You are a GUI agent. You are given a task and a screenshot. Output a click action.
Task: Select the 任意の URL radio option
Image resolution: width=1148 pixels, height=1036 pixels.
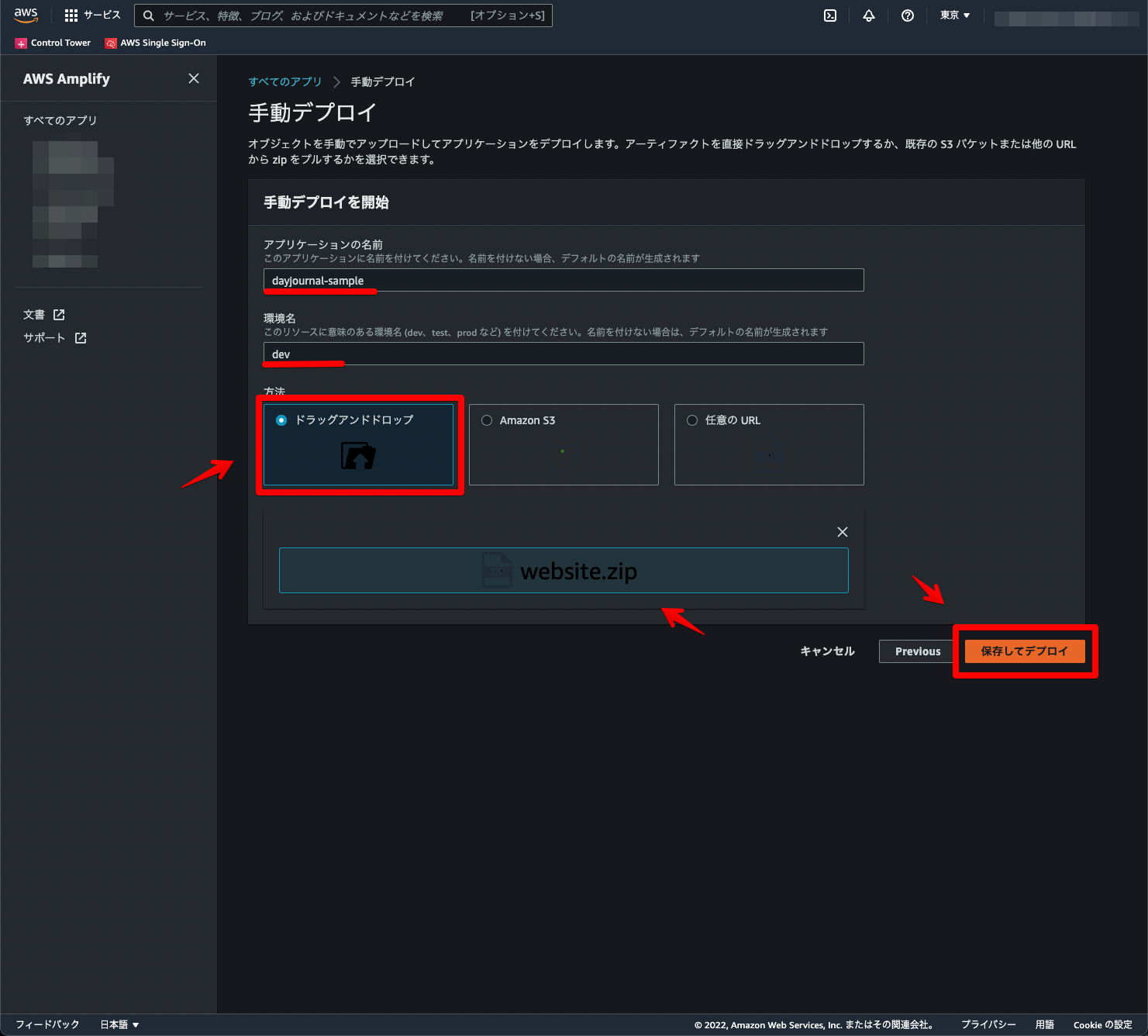click(691, 420)
